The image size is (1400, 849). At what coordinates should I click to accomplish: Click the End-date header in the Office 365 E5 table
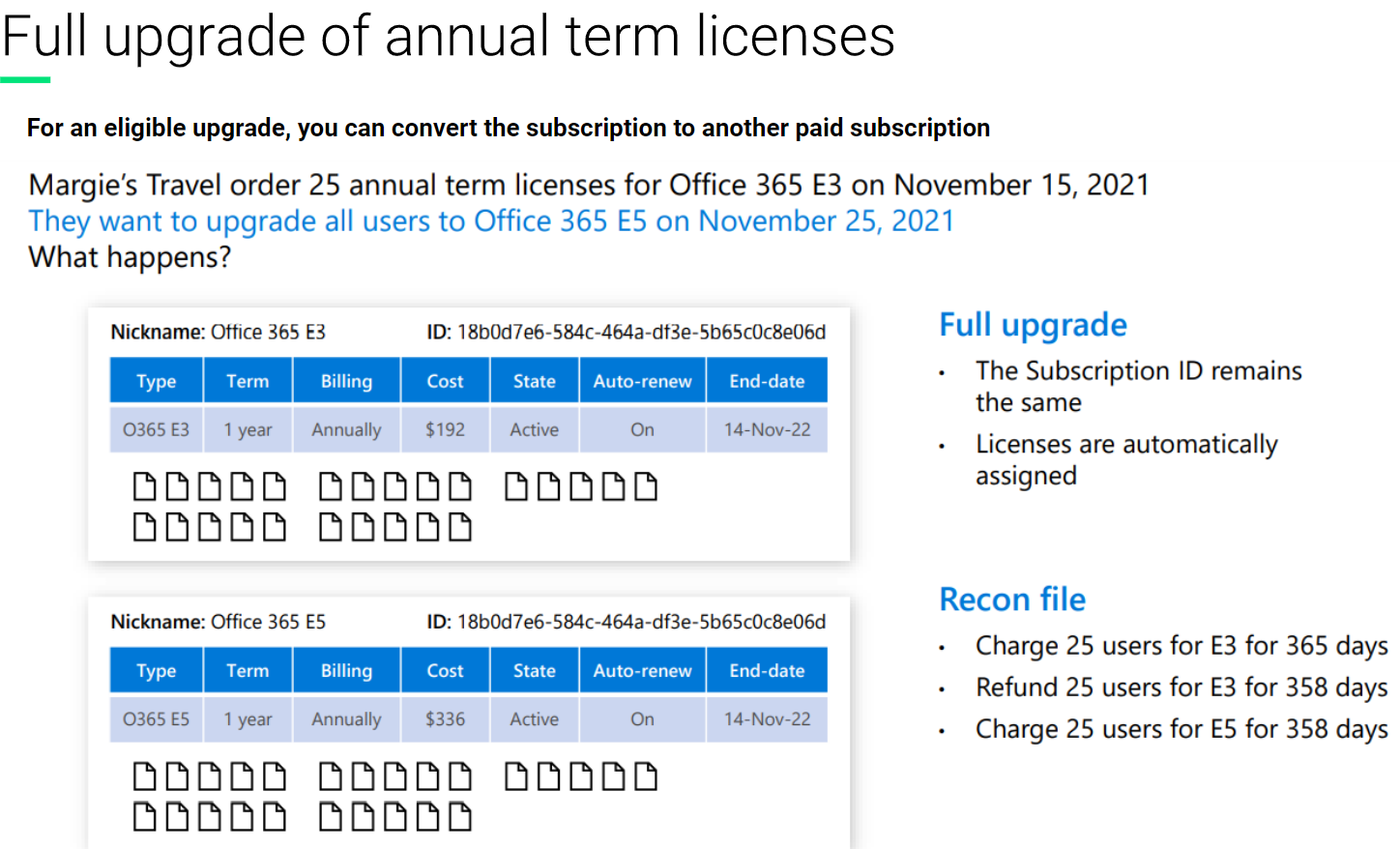click(x=767, y=670)
